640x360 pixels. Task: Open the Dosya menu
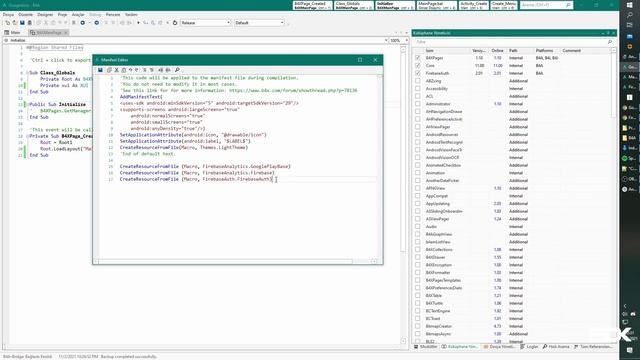point(8,15)
